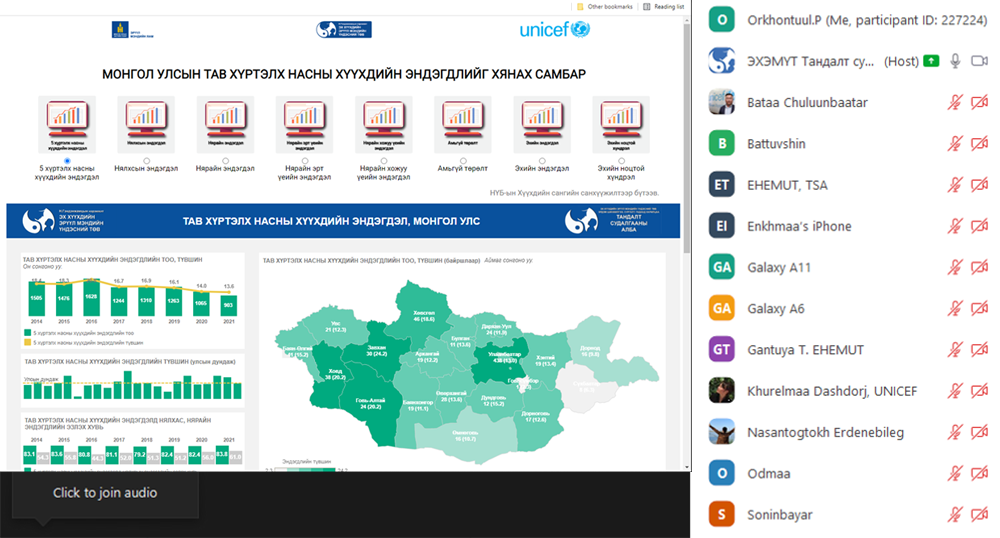Click Soninbayar's muted microphone icon
Image resolution: width=1000 pixels, height=538 pixels.
click(955, 515)
